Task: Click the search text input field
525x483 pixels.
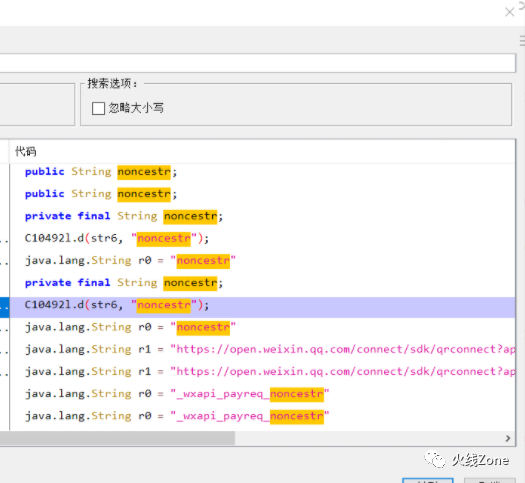Action: click(x=257, y=63)
